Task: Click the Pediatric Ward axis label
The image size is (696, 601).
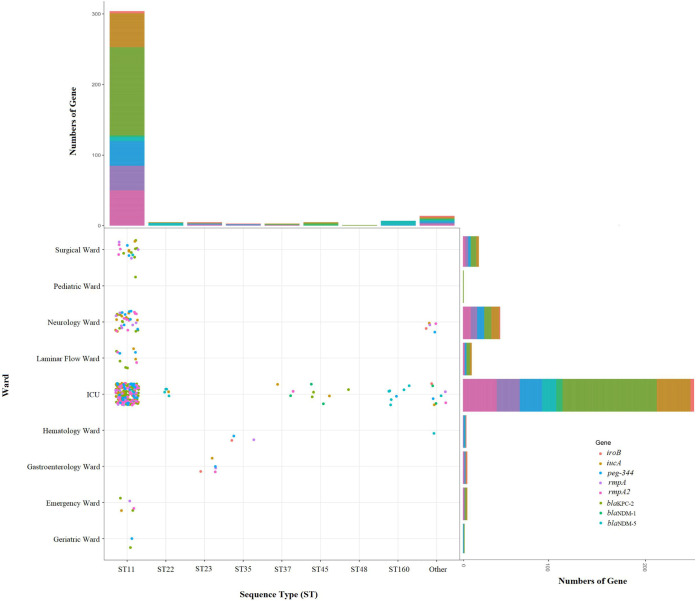Action: [x=77, y=286]
